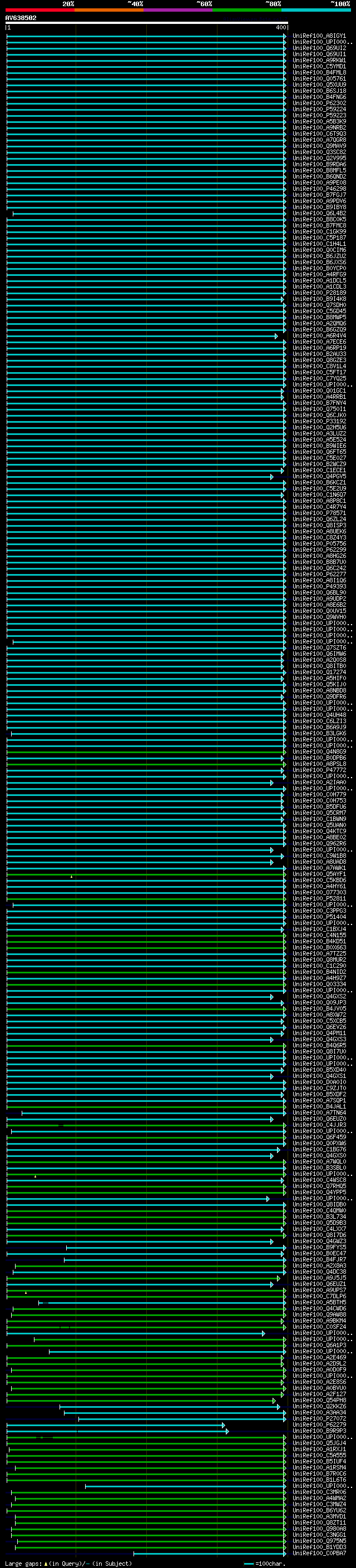356x1568 pixels.
Task: Click arrowhead ending the UniRef100_A6R4V4 bar
Action: pos(276,336)
